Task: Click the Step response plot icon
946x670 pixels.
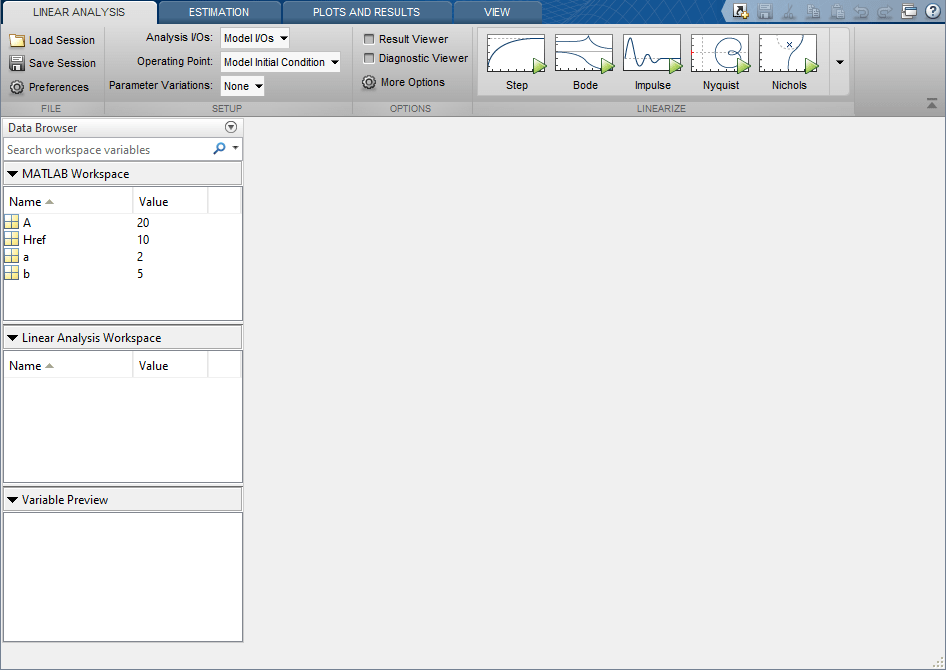Action: 516,54
